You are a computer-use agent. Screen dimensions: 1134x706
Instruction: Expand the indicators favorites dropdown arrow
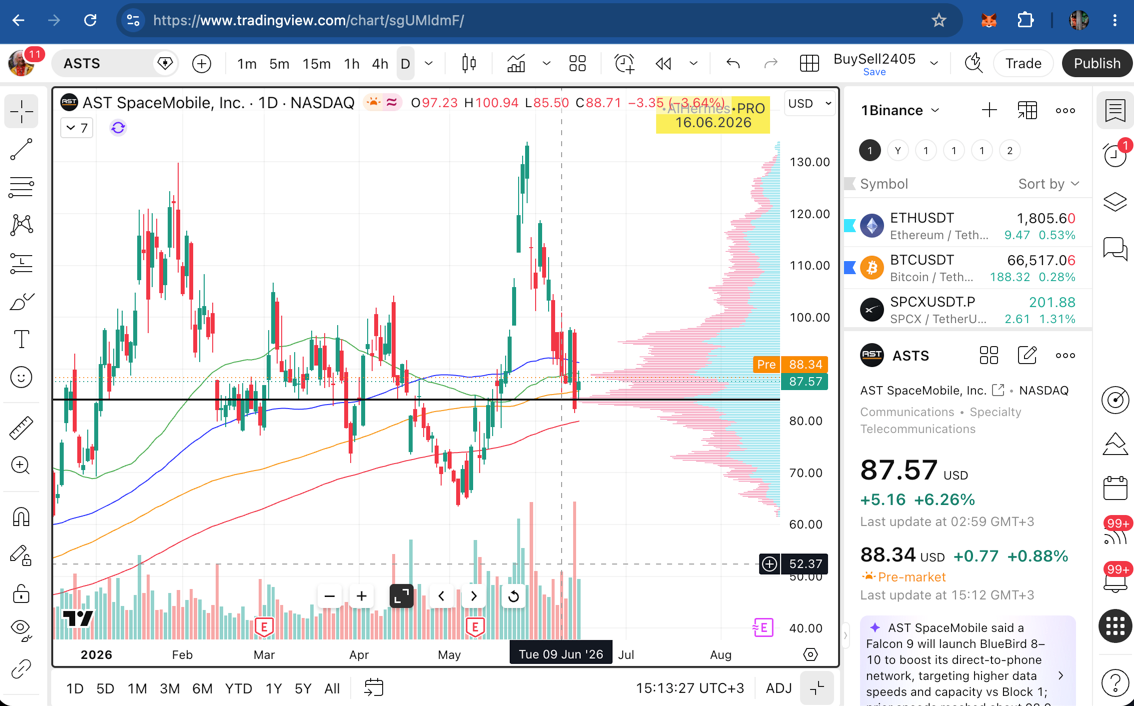(546, 64)
